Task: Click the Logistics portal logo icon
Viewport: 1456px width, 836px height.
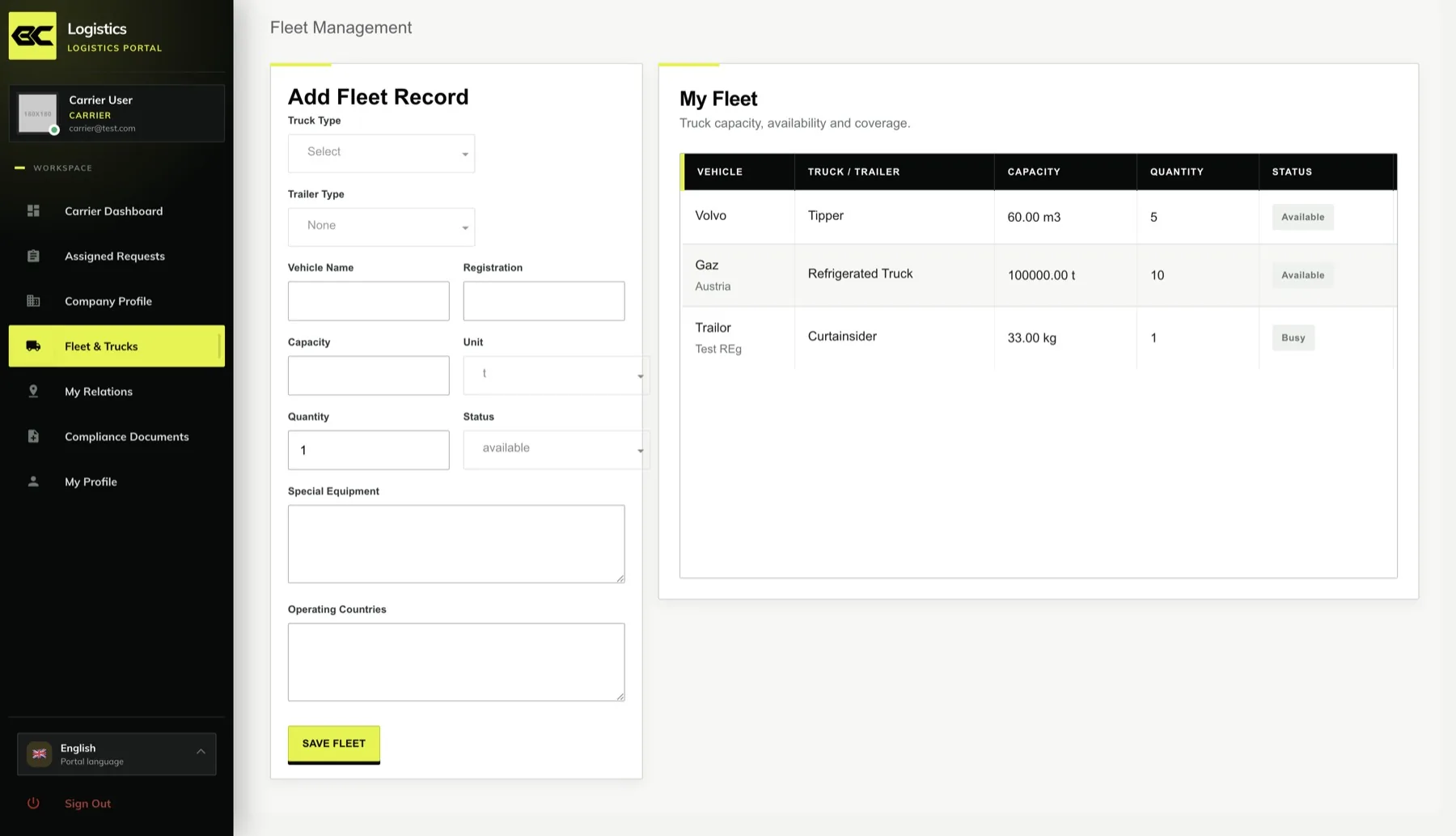Action: [x=32, y=36]
